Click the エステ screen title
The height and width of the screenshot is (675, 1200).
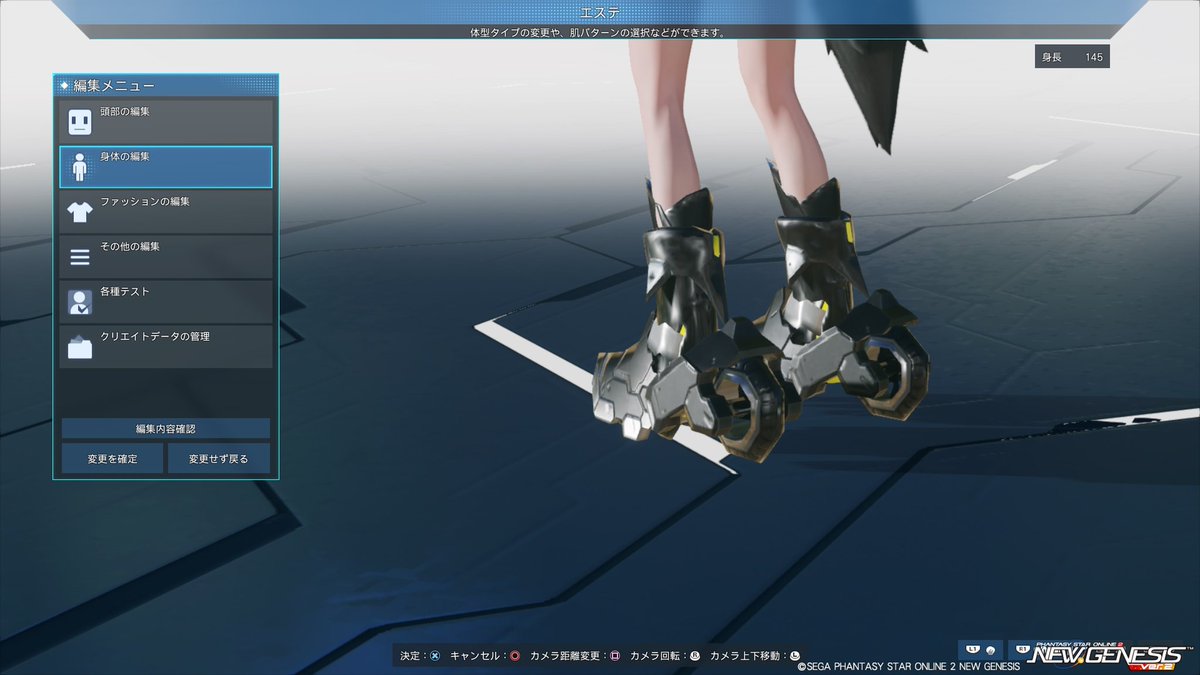600,12
